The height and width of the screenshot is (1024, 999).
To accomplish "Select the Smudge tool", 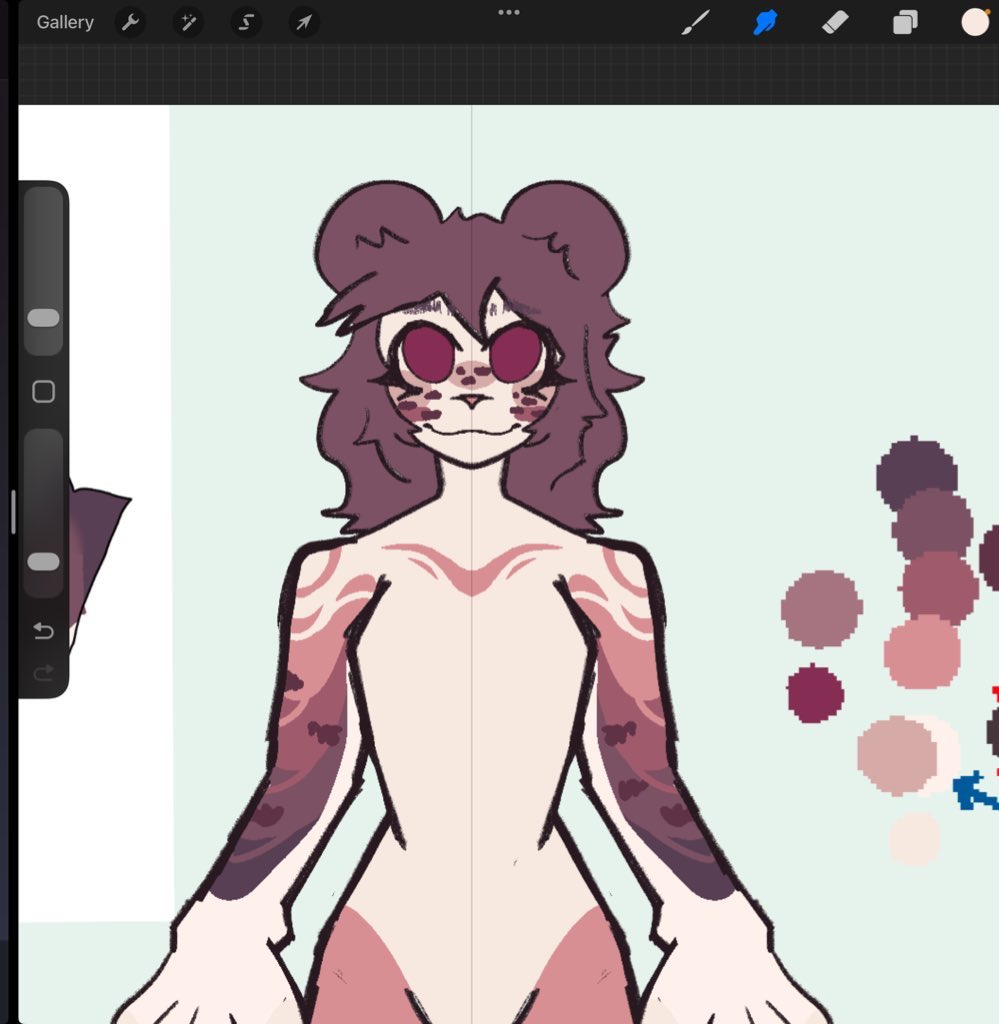I will pos(765,22).
